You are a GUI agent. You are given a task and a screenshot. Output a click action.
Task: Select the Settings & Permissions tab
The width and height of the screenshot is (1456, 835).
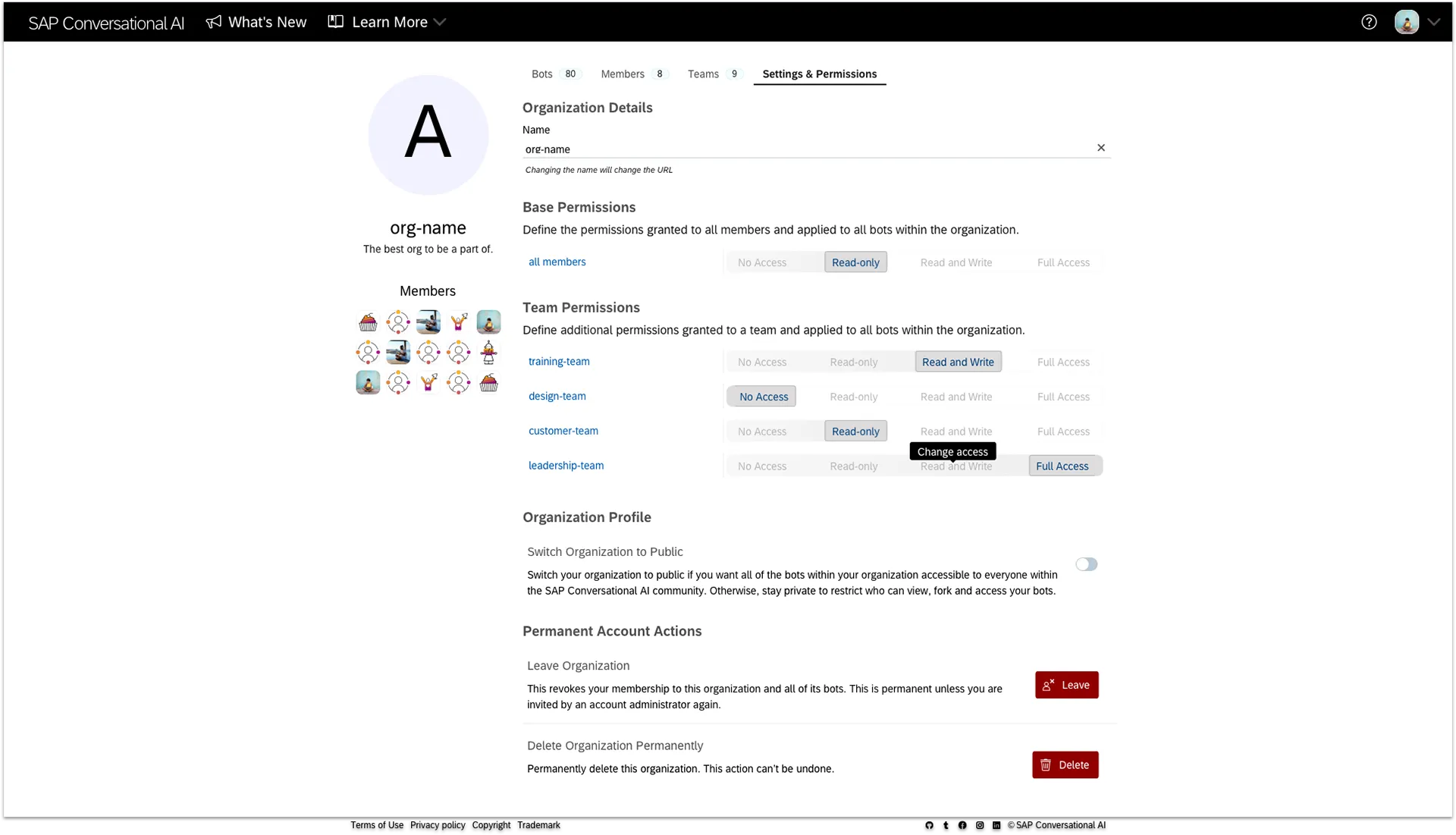[x=819, y=74]
